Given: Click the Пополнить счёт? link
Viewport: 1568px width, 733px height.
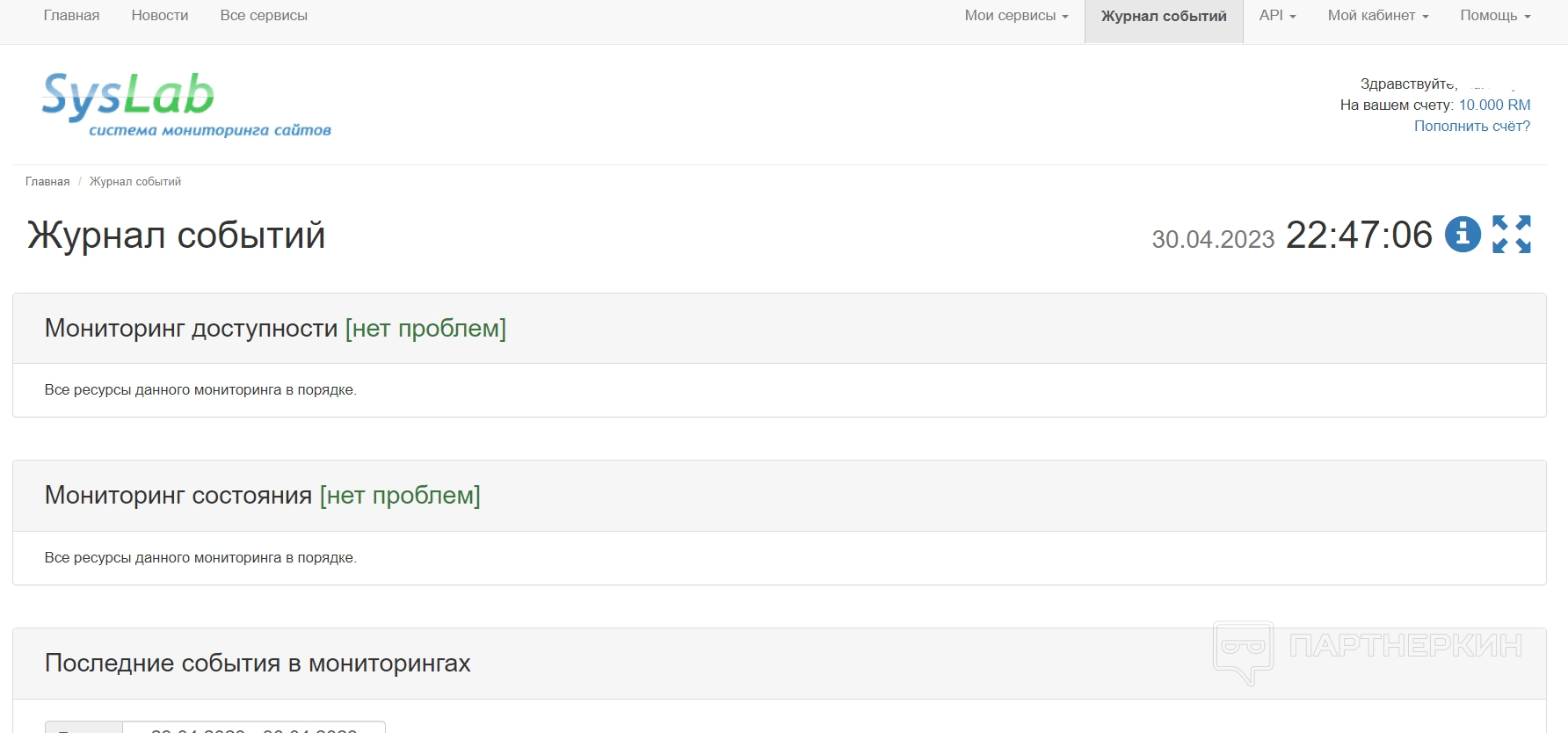Looking at the screenshot, I should tap(1471, 127).
